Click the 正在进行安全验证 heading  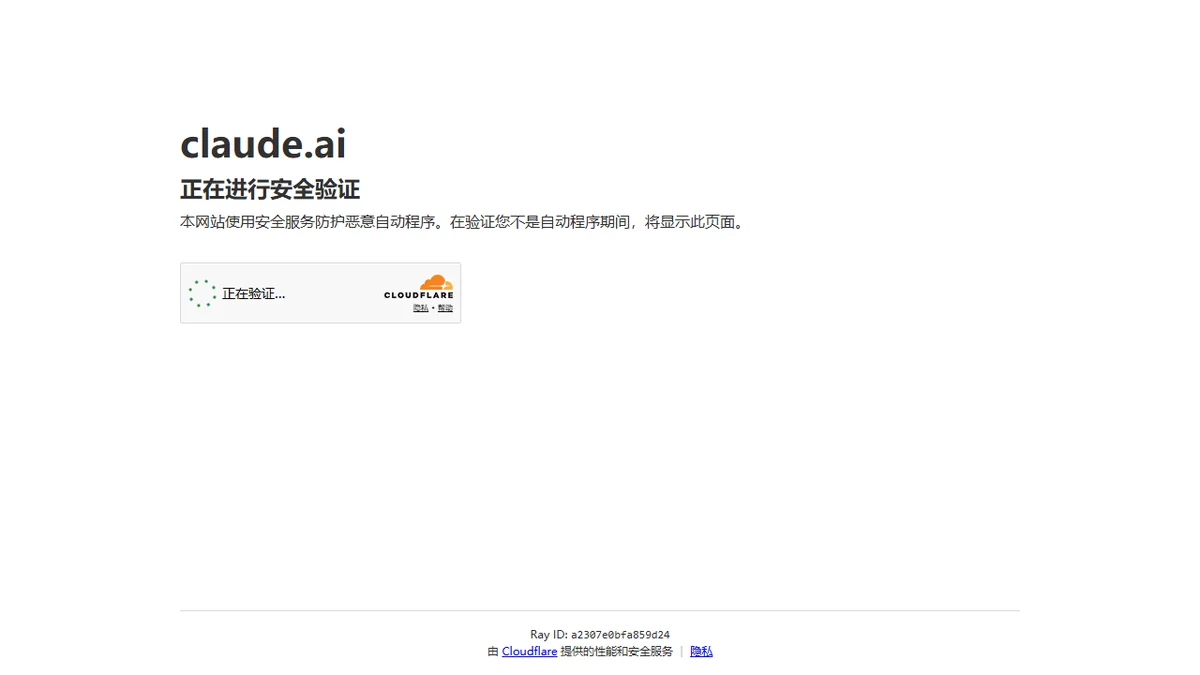coord(270,189)
